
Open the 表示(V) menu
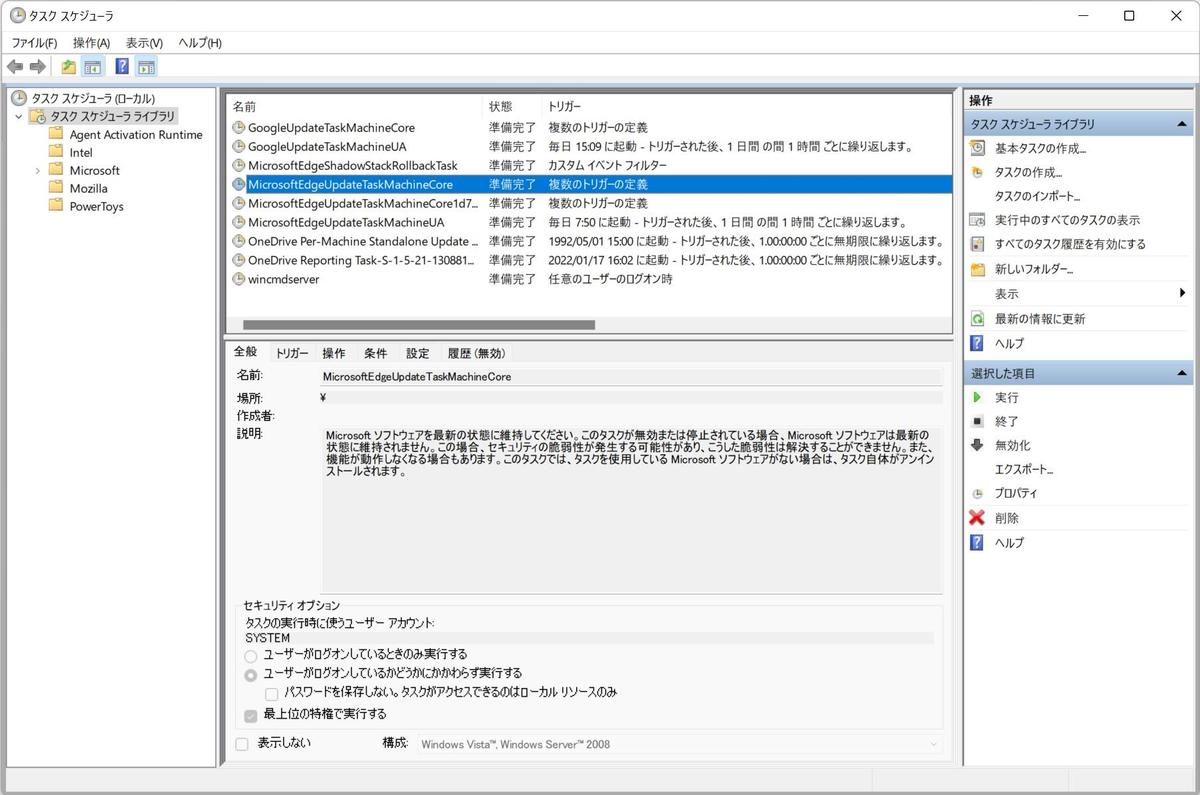(x=144, y=43)
